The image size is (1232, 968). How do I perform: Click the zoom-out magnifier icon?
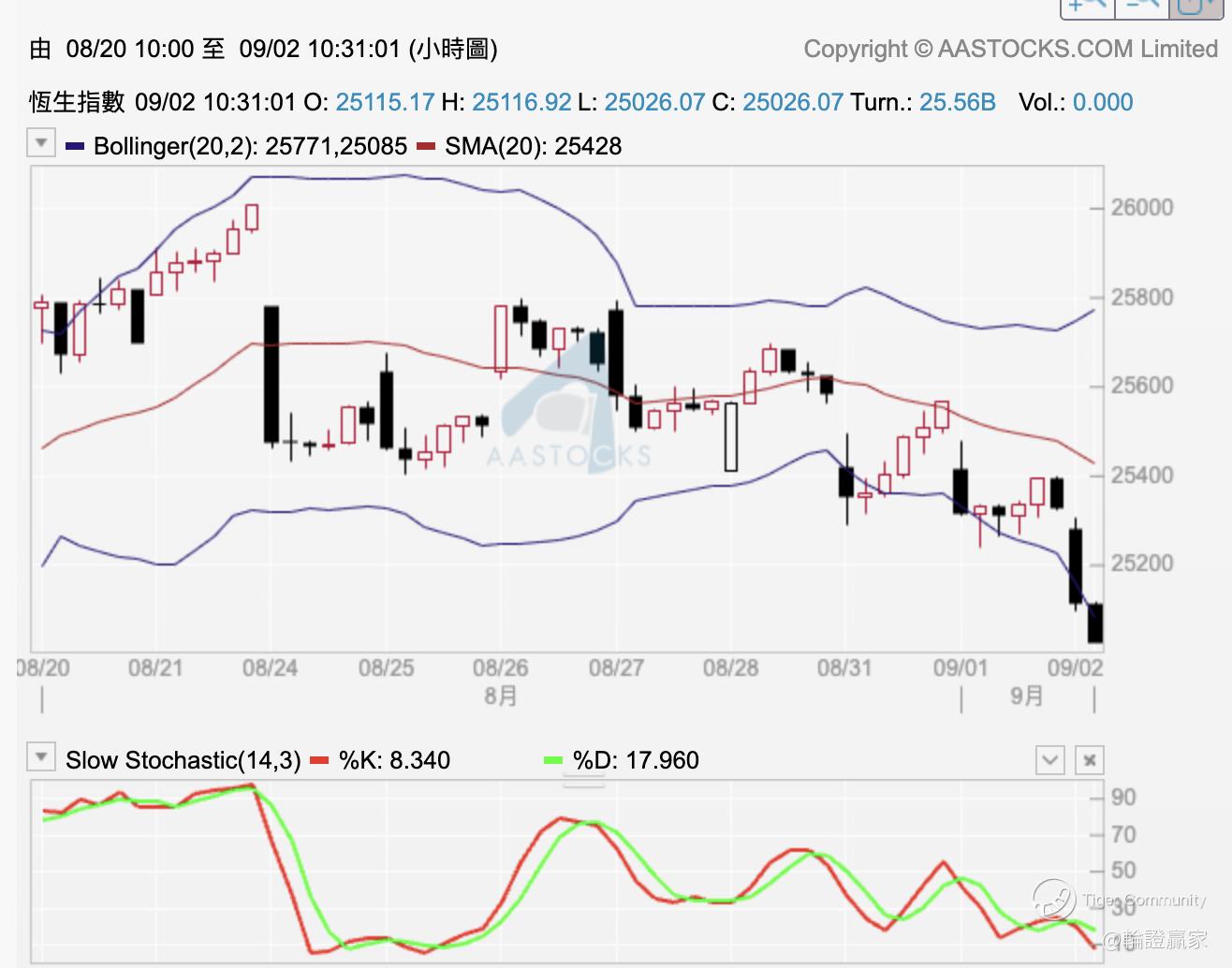[1141, 7]
